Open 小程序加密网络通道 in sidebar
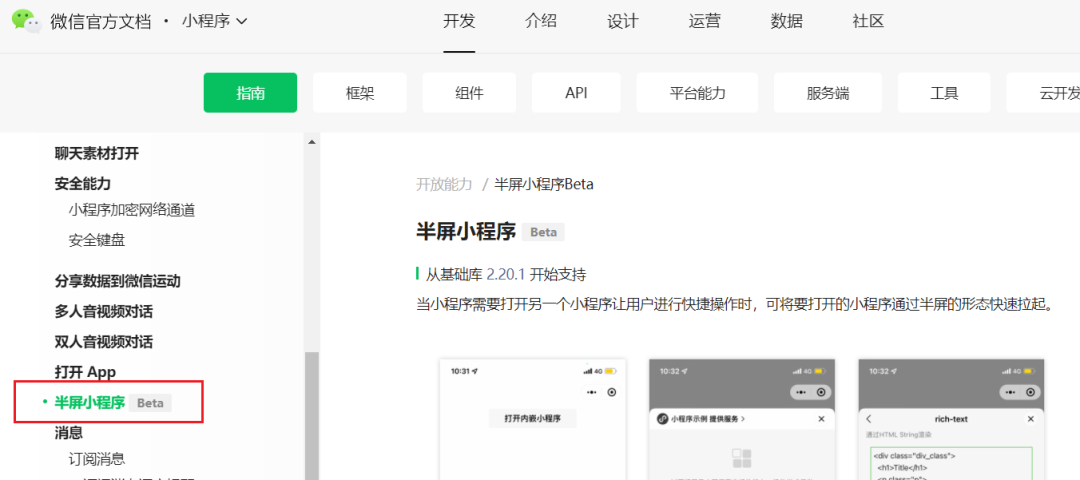Image resolution: width=1080 pixels, height=480 pixels. click(x=132, y=210)
